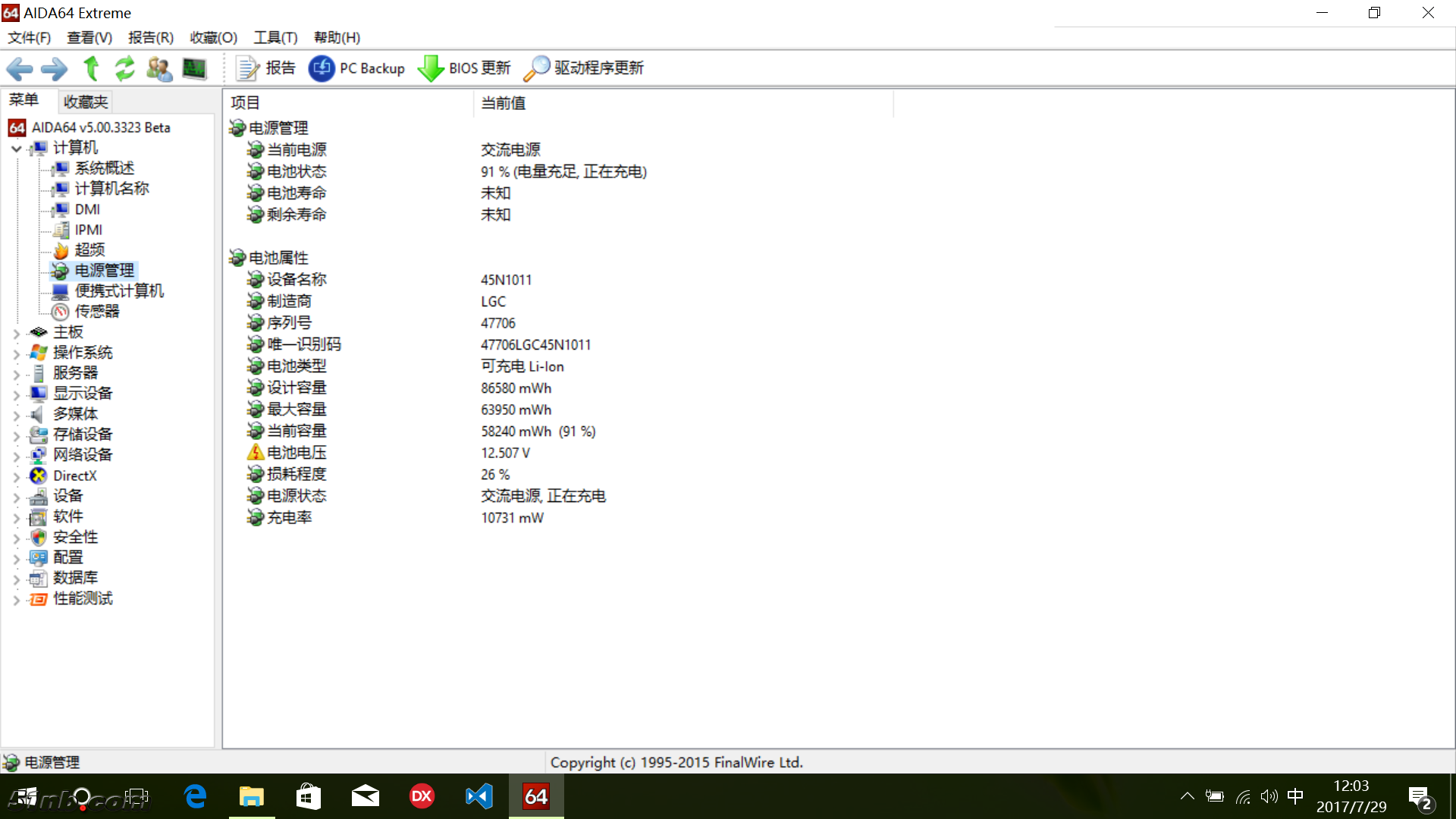Click the Back navigation arrow
The width and height of the screenshot is (1456, 819).
pos(20,69)
